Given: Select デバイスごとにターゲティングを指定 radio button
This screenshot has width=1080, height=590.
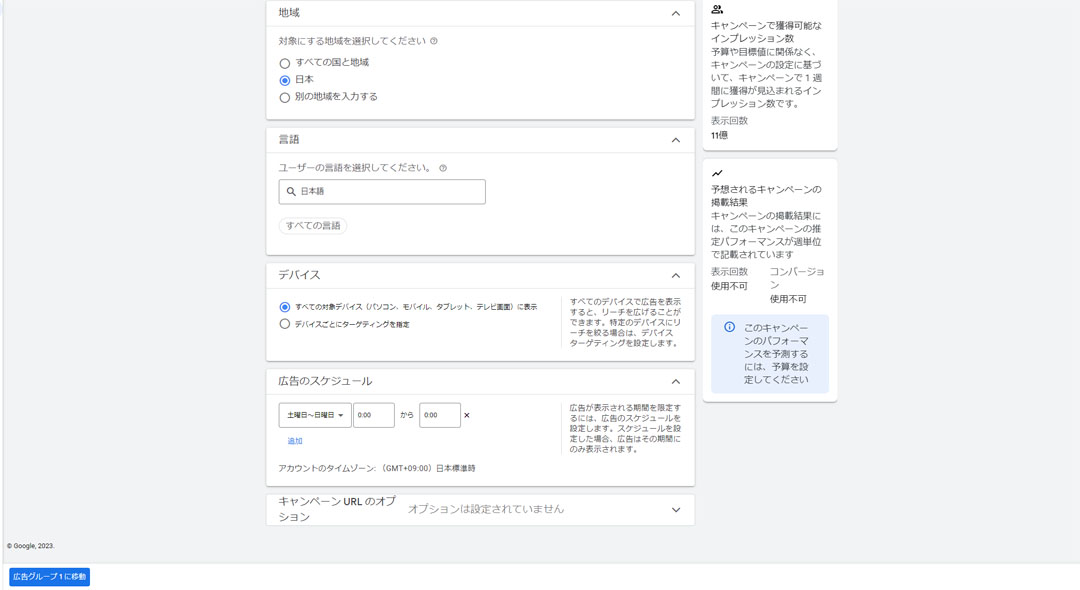Looking at the screenshot, I should [x=285, y=324].
